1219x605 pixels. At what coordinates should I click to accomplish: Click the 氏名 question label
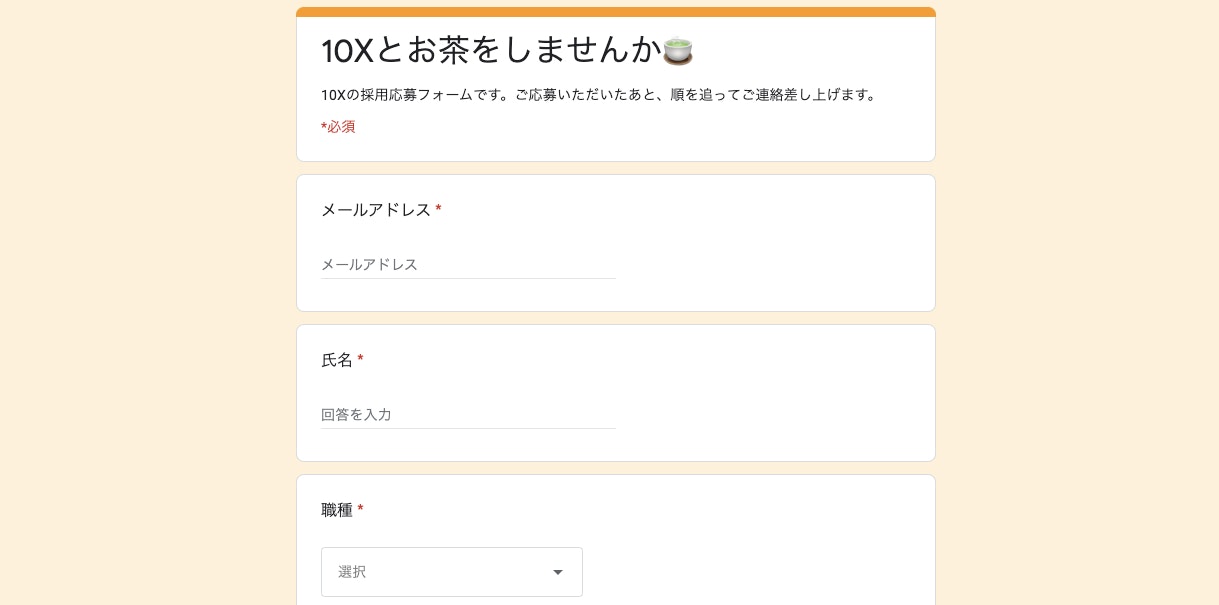(x=336, y=360)
